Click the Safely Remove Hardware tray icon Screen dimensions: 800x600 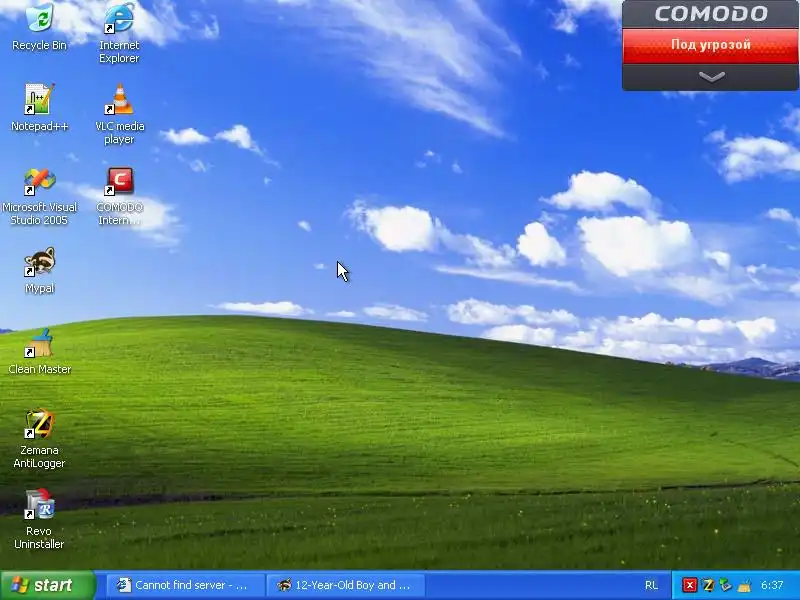(x=726, y=585)
